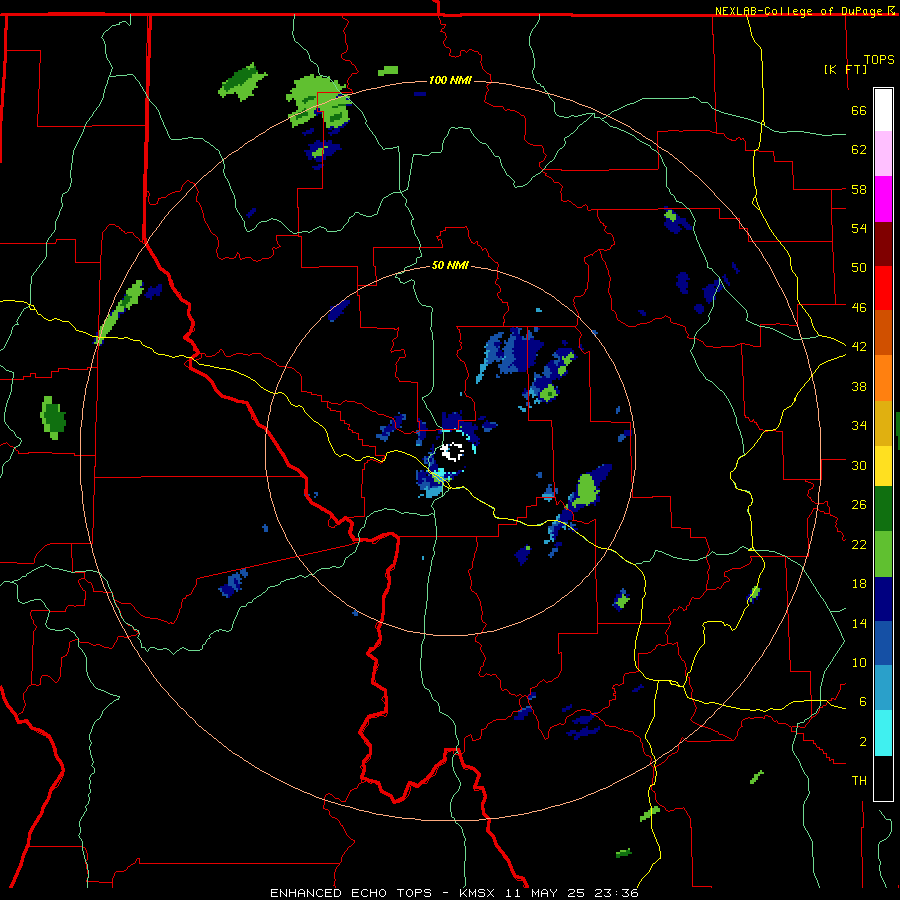The height and width of the screenshot is (900, 900).
Task: Click the '23:36' timestamp in caption
Action: point(616,893)
